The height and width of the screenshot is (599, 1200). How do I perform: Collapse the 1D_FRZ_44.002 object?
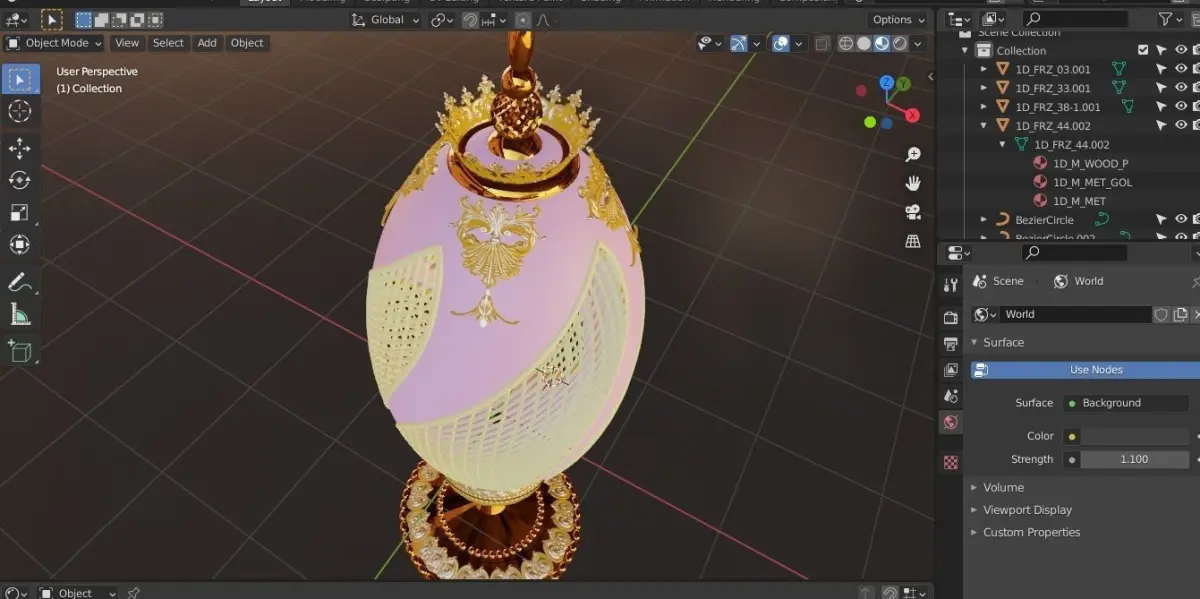click(984, 125)
